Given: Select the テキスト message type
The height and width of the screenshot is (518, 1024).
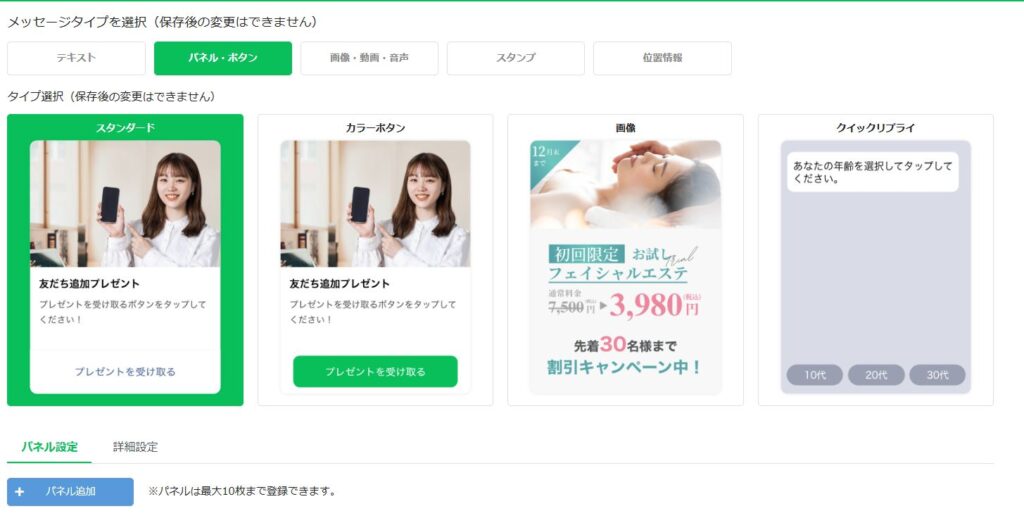Looking at the screenshot, I should [76, 58].
